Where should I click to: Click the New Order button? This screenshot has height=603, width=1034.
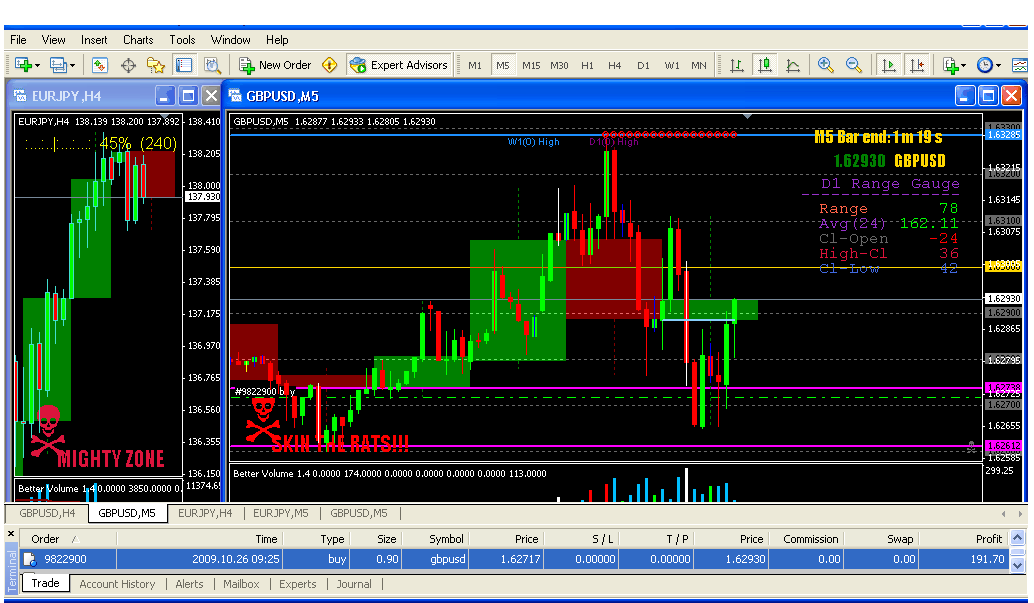coord(276,65)
